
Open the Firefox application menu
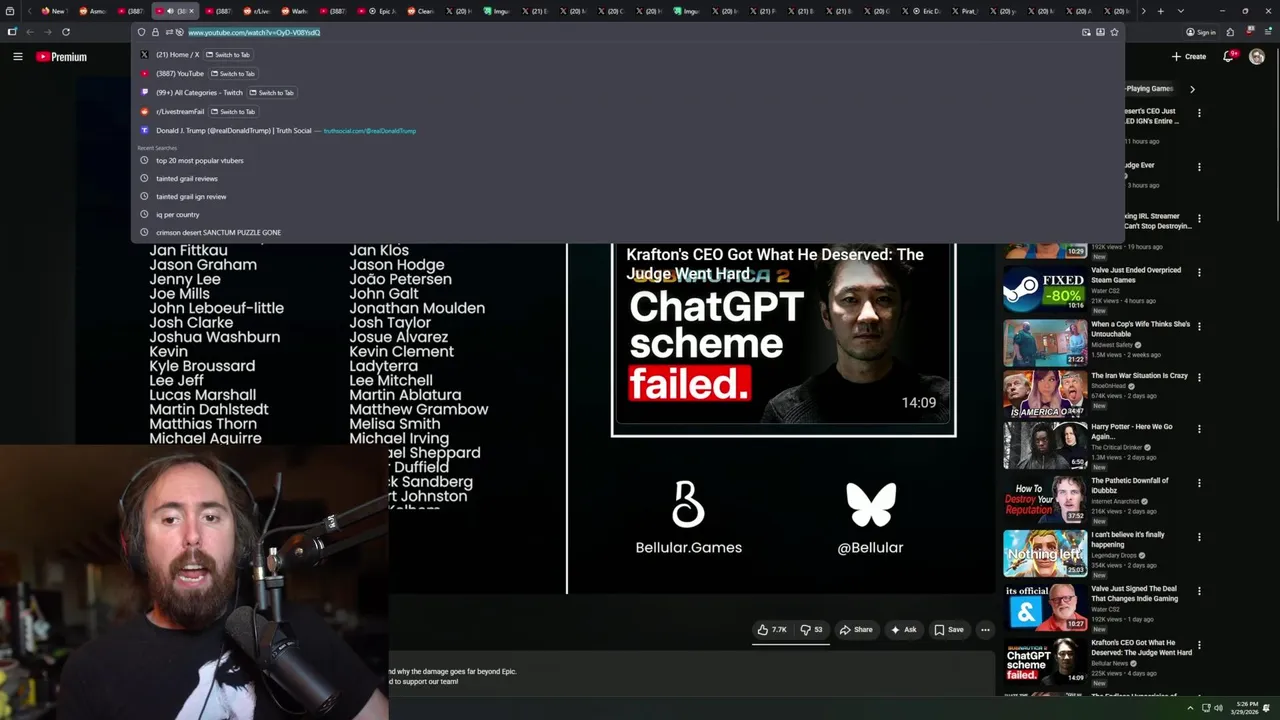pyautogui.click(x=1267, y=32)
